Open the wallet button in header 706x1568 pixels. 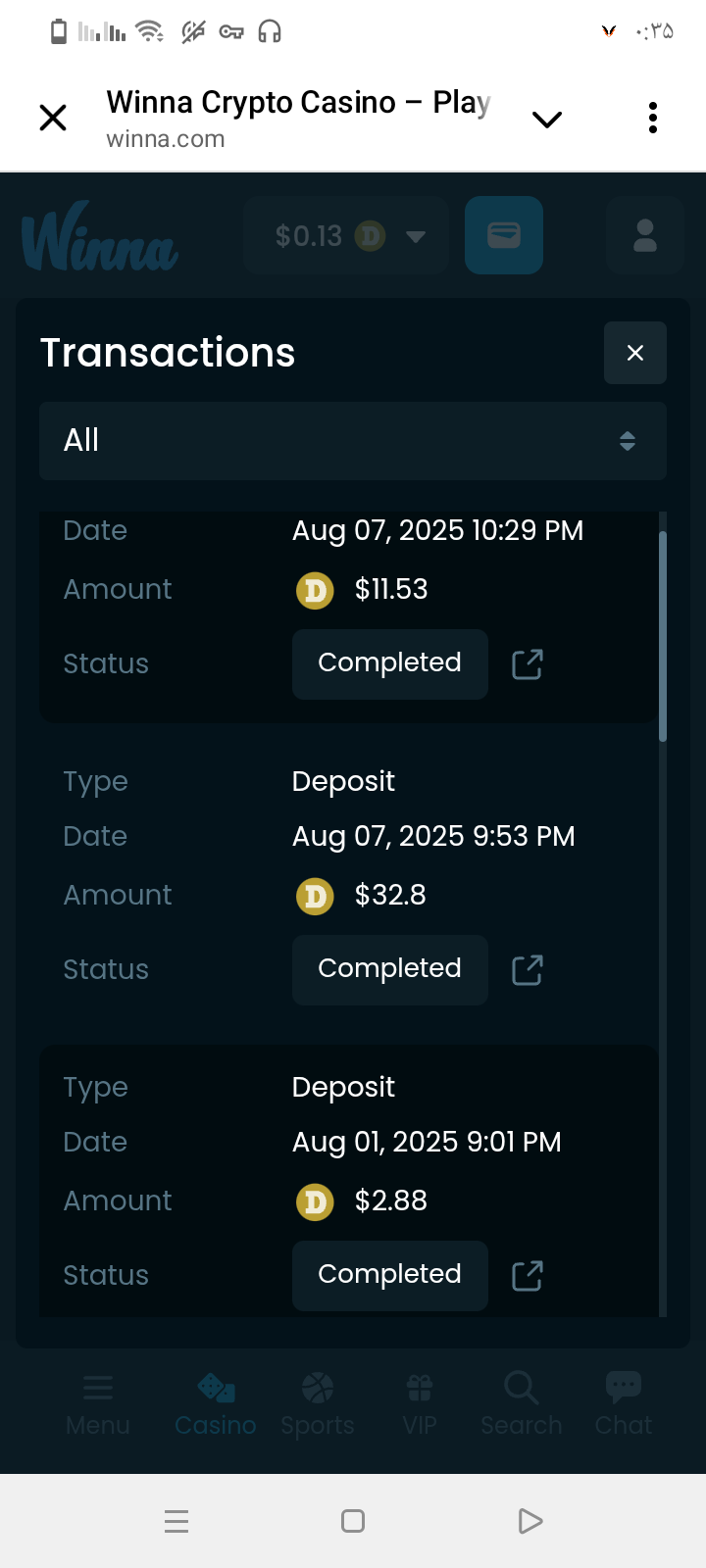504,235
